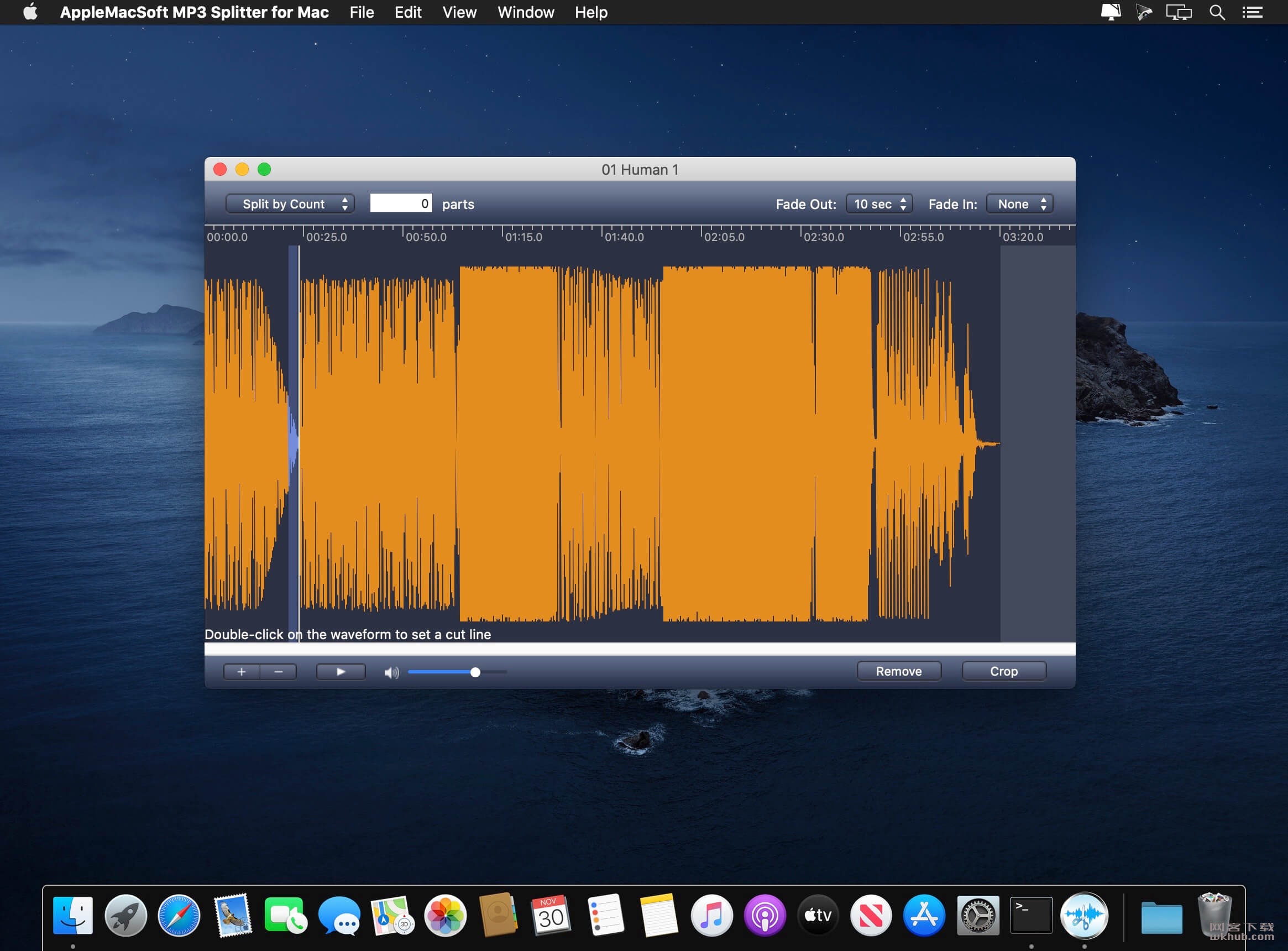
Task: Open Notification Center list icon
Action: [x=1252, y=12]
